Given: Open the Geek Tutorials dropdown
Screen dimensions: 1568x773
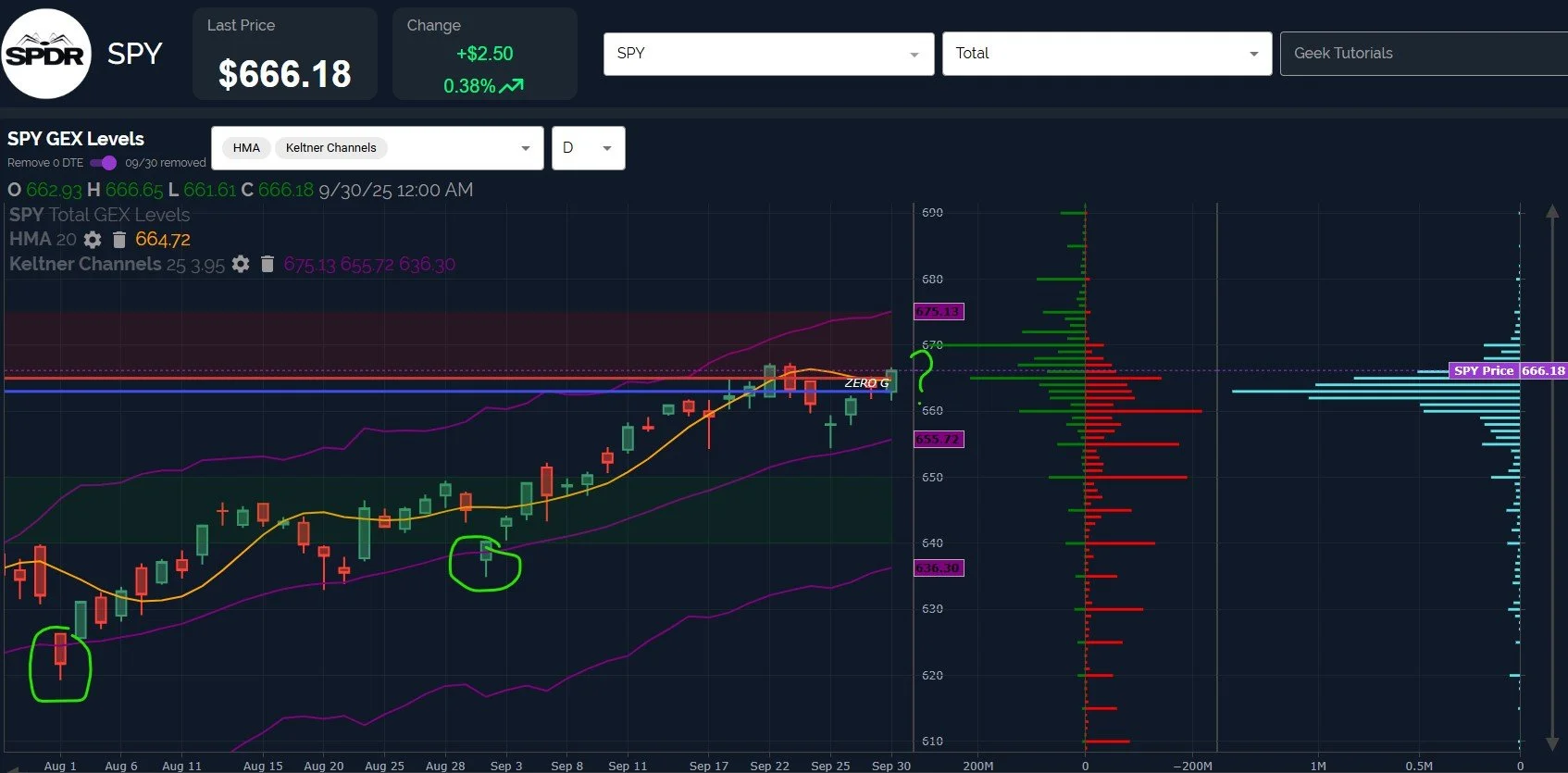Looking at the screenshot, I should click(1424, 54).
